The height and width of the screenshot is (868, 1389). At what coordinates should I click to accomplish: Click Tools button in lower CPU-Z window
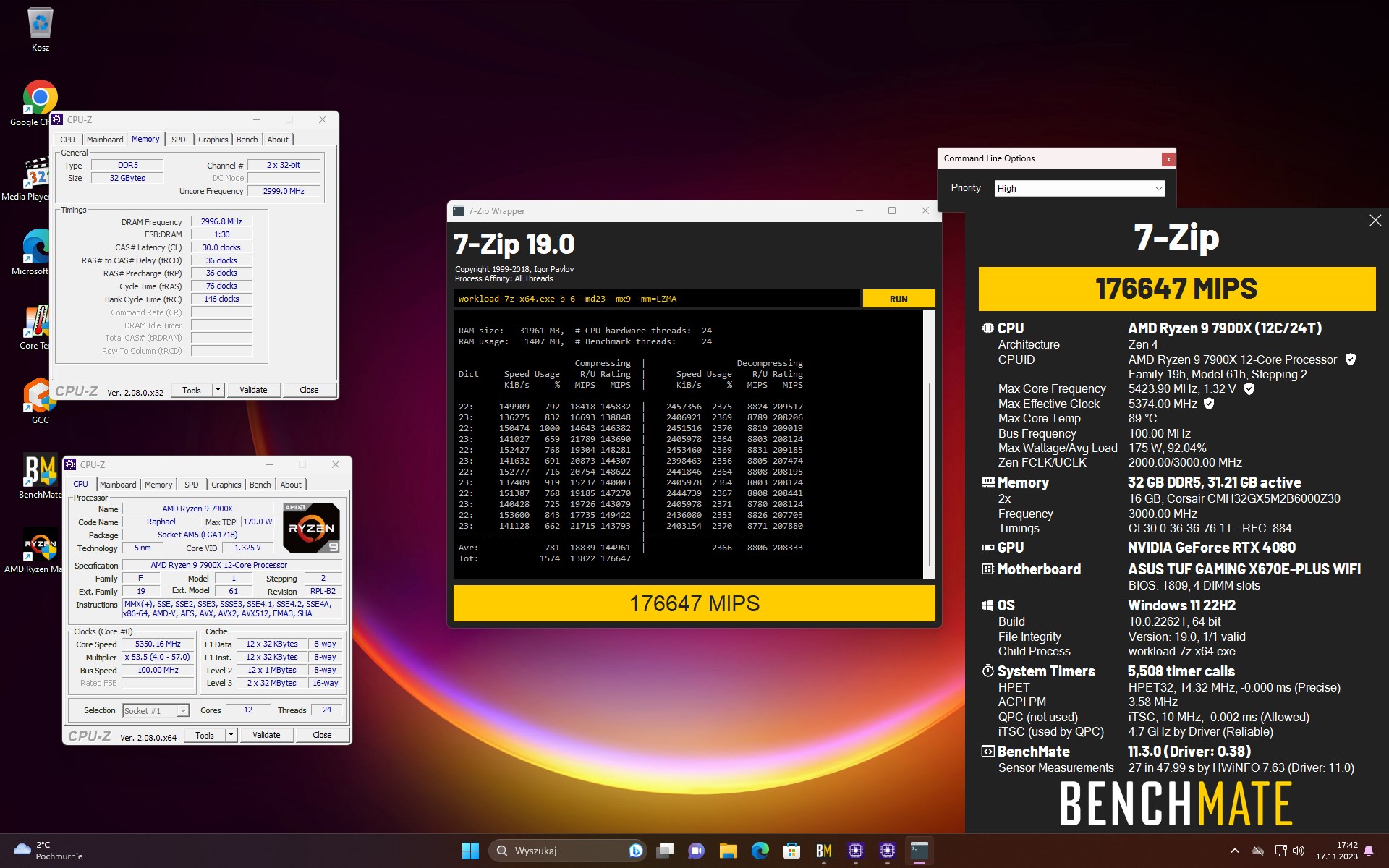[x=205, y=735]
